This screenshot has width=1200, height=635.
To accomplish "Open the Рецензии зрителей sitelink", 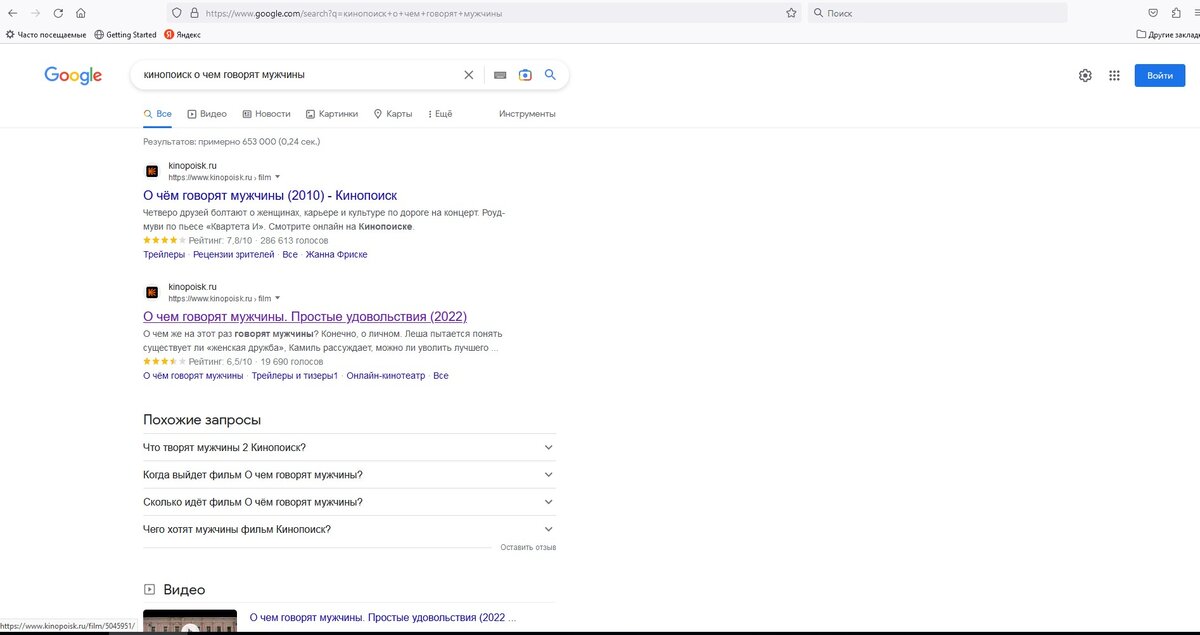I will pos(233,255).
